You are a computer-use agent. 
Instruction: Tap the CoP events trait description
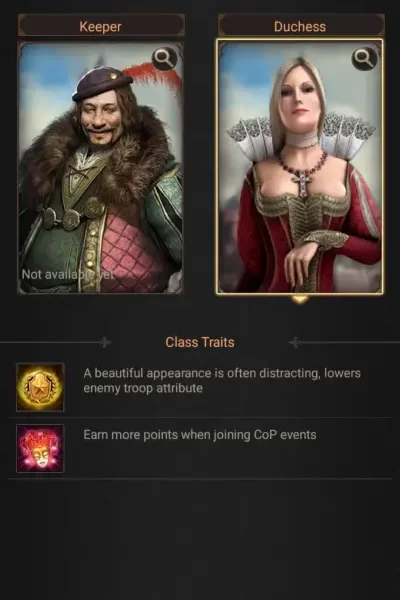[x=200, y=435]
